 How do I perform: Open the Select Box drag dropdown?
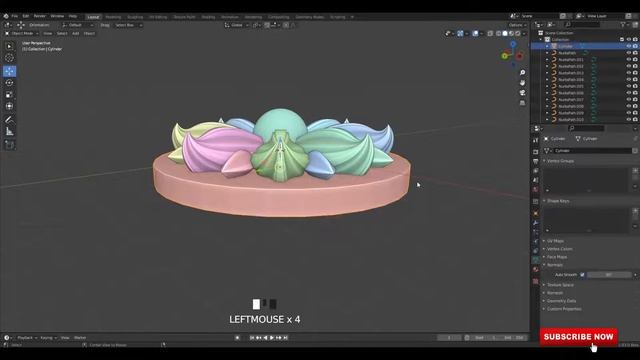(128, 25)
